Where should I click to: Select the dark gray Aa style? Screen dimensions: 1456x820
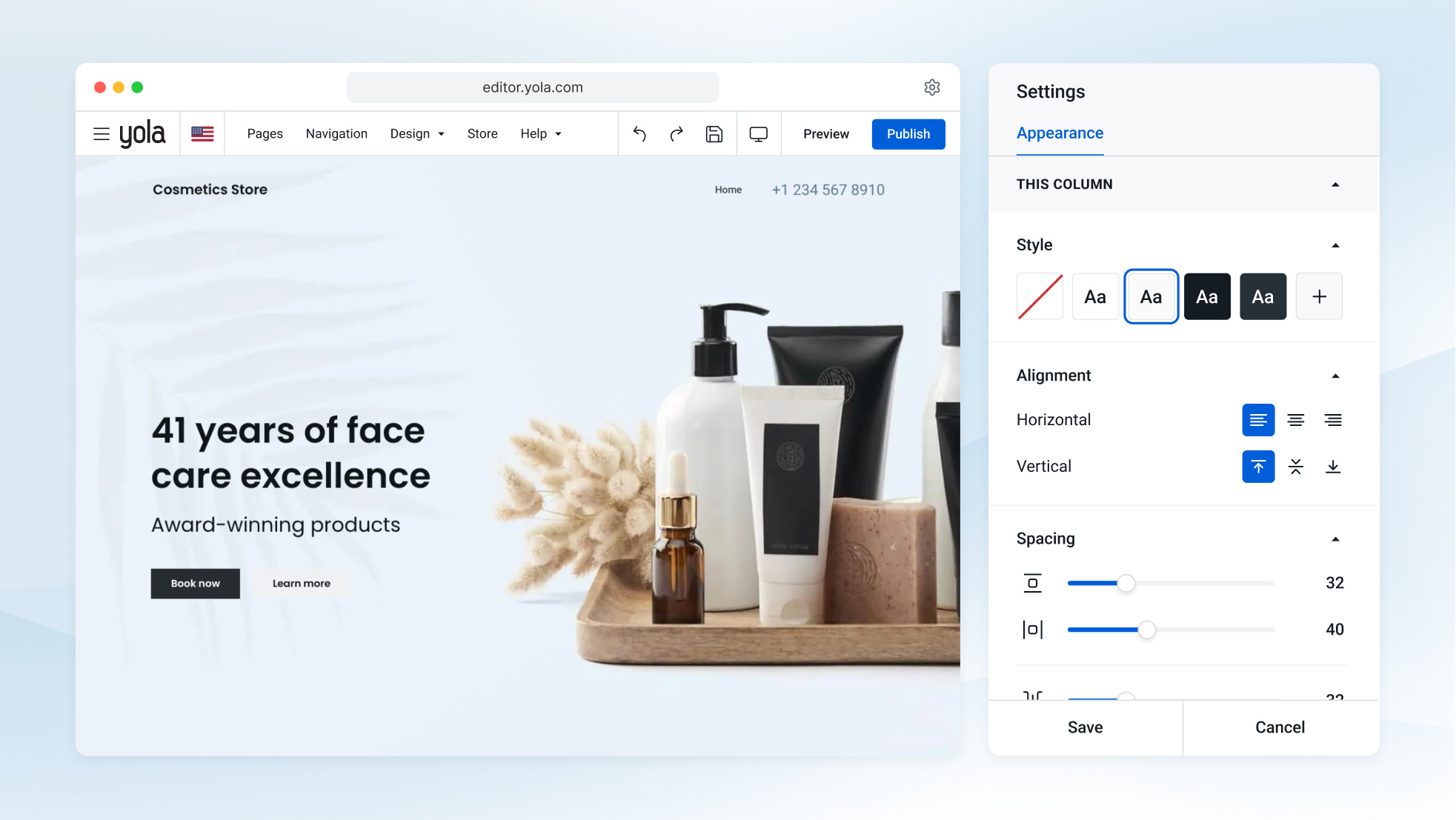(x=1263, y=296)
